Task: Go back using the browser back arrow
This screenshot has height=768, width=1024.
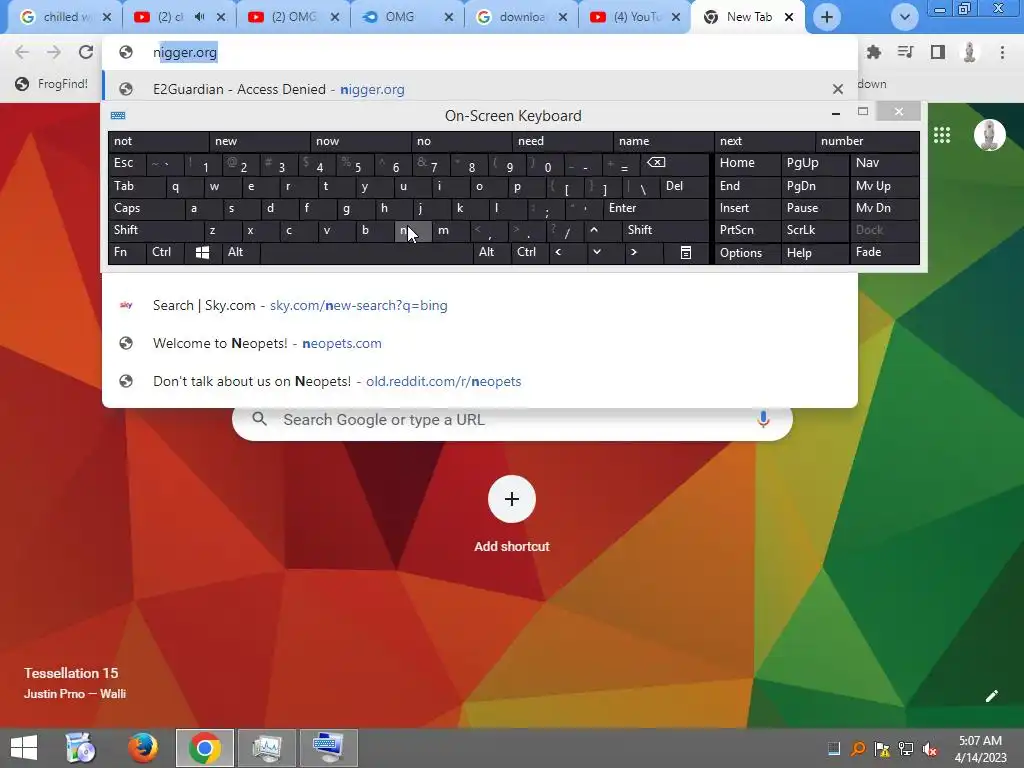Action: tap(22, 52)
